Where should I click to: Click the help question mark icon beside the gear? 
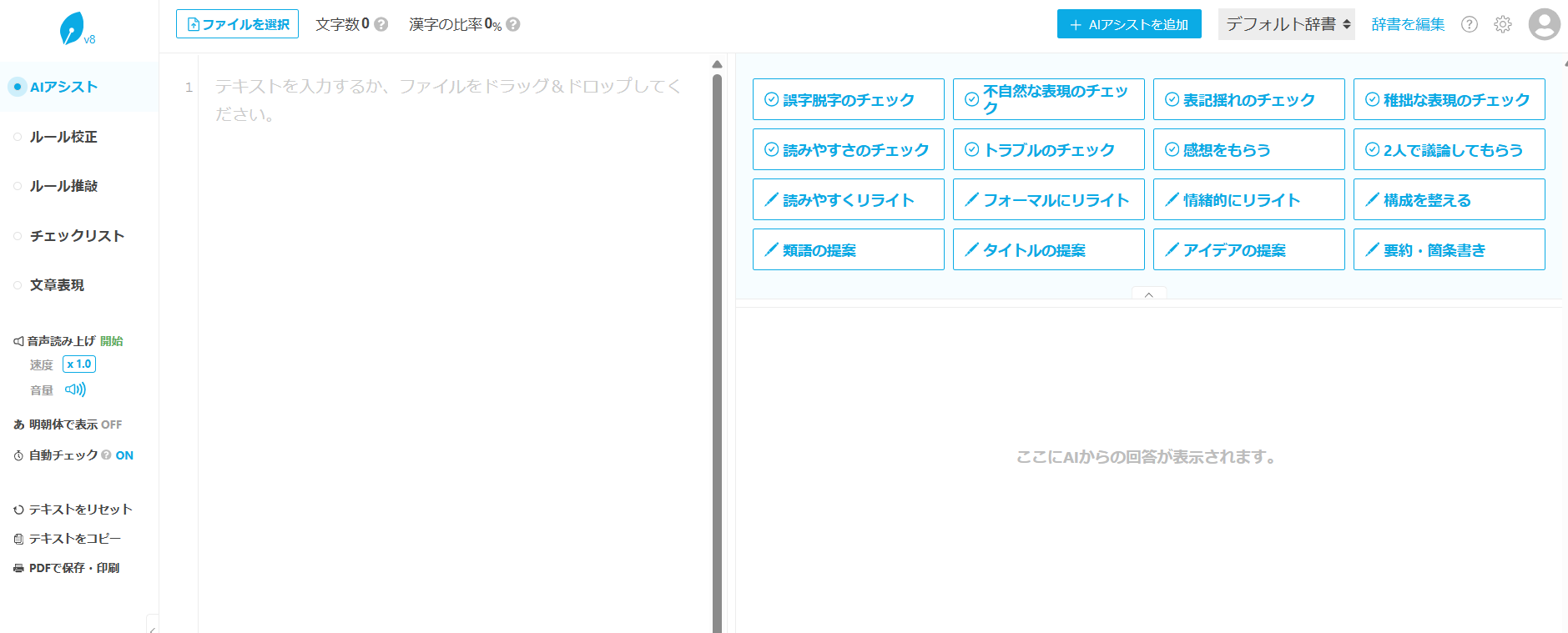(x=1469, y=24)
